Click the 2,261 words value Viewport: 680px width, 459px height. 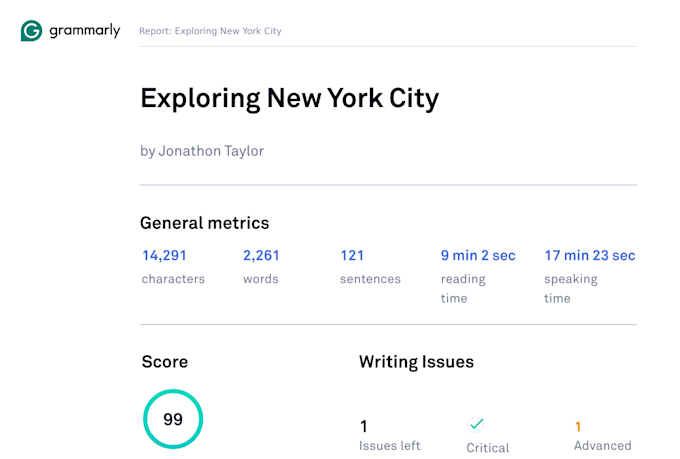coord(261,256)
